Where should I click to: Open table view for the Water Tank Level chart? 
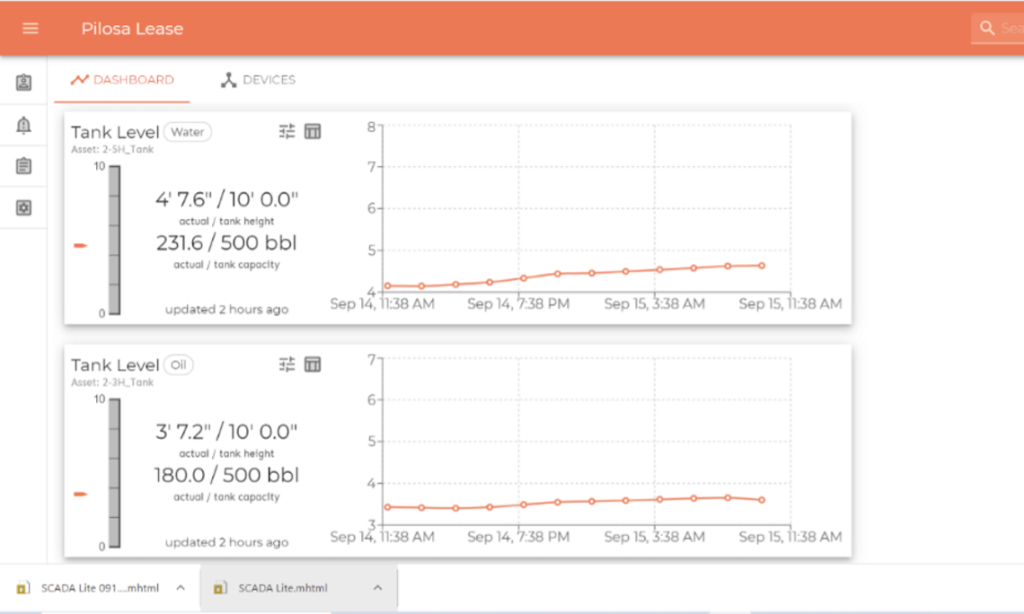pyautogui.click(x=313, y=131)
